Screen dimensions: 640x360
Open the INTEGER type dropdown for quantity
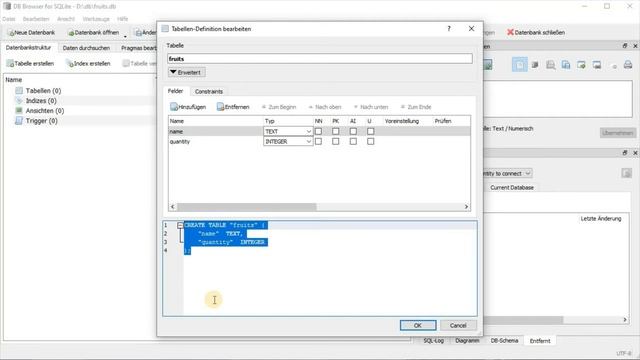click(x=288, y=141)
